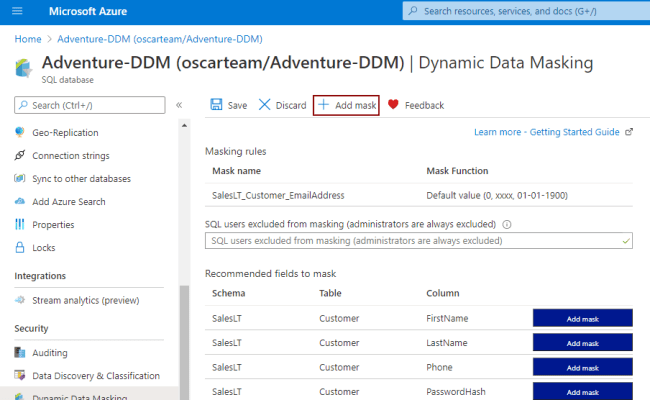Click the Mask Function column header

[457, 171]
